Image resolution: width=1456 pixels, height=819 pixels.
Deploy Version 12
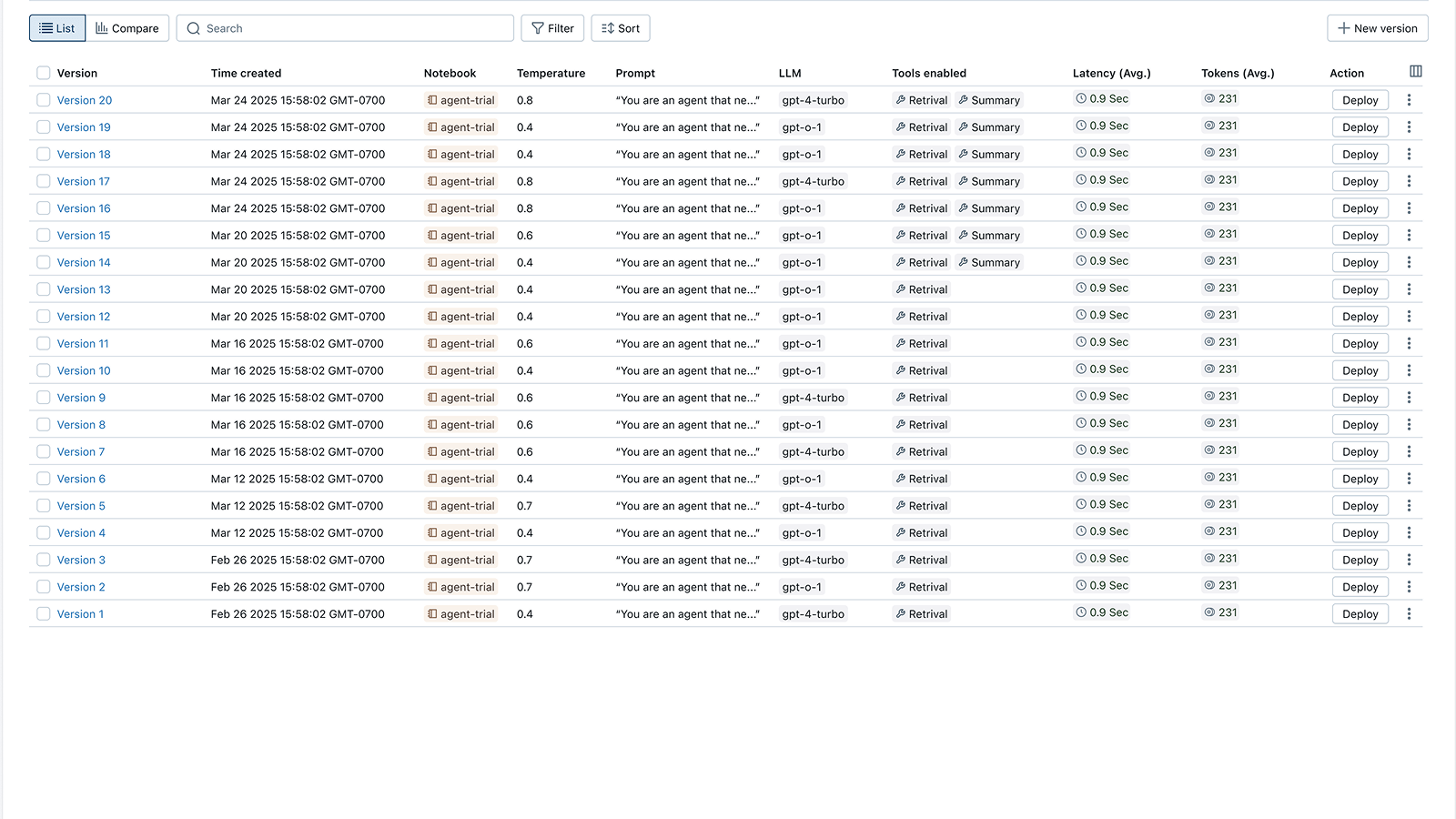pyautogui.click(x=1360, y=317)
